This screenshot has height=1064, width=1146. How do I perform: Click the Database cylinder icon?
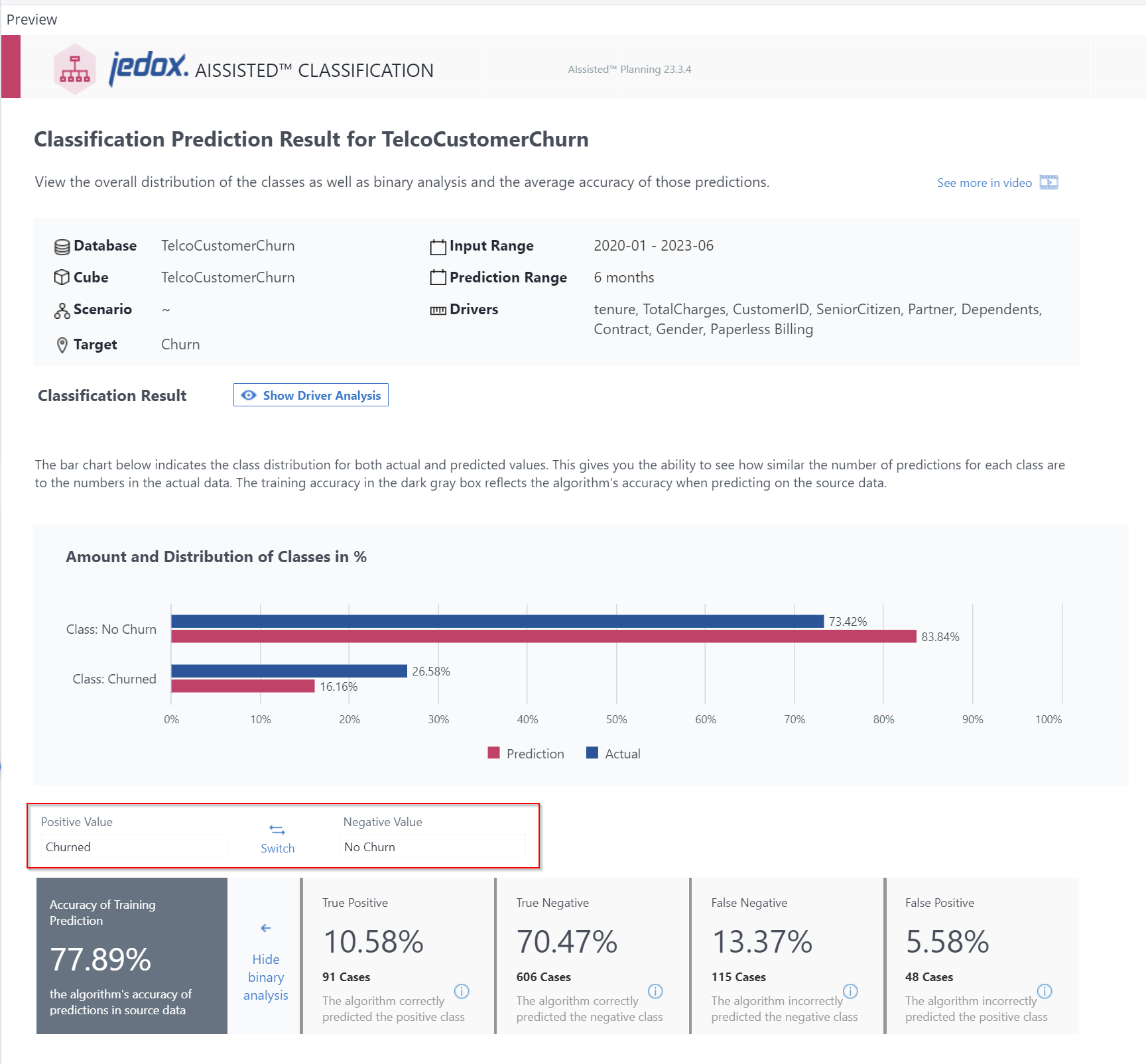[x=62, y=247]
